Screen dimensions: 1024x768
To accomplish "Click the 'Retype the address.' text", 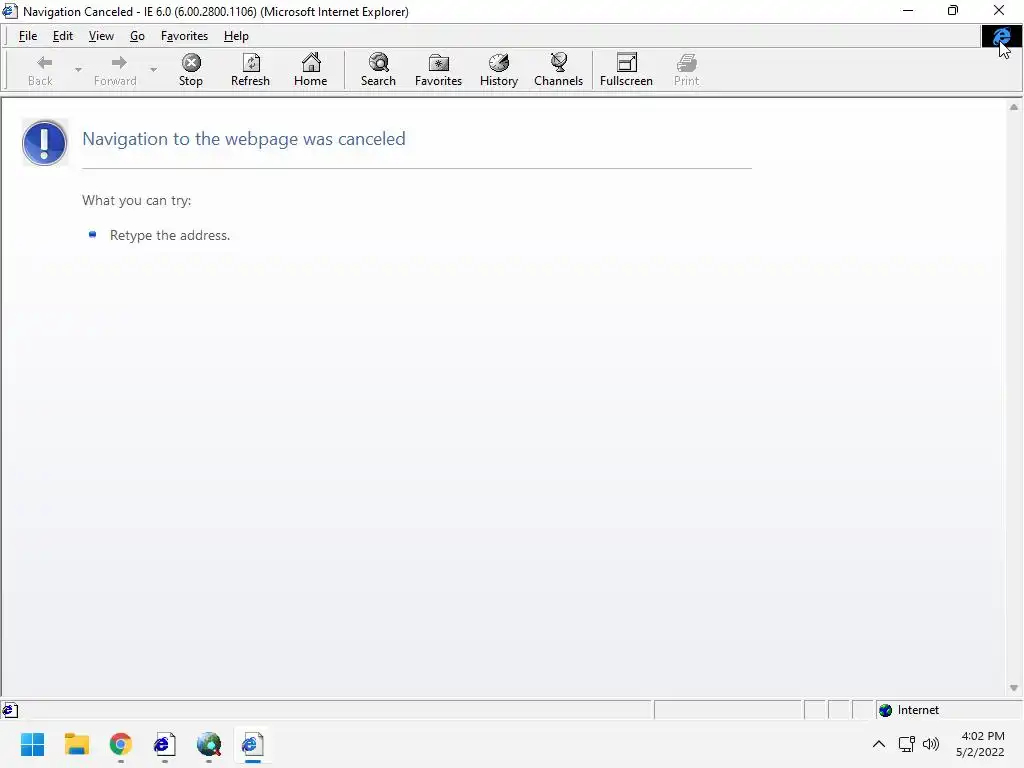I will tap(170, 235).
